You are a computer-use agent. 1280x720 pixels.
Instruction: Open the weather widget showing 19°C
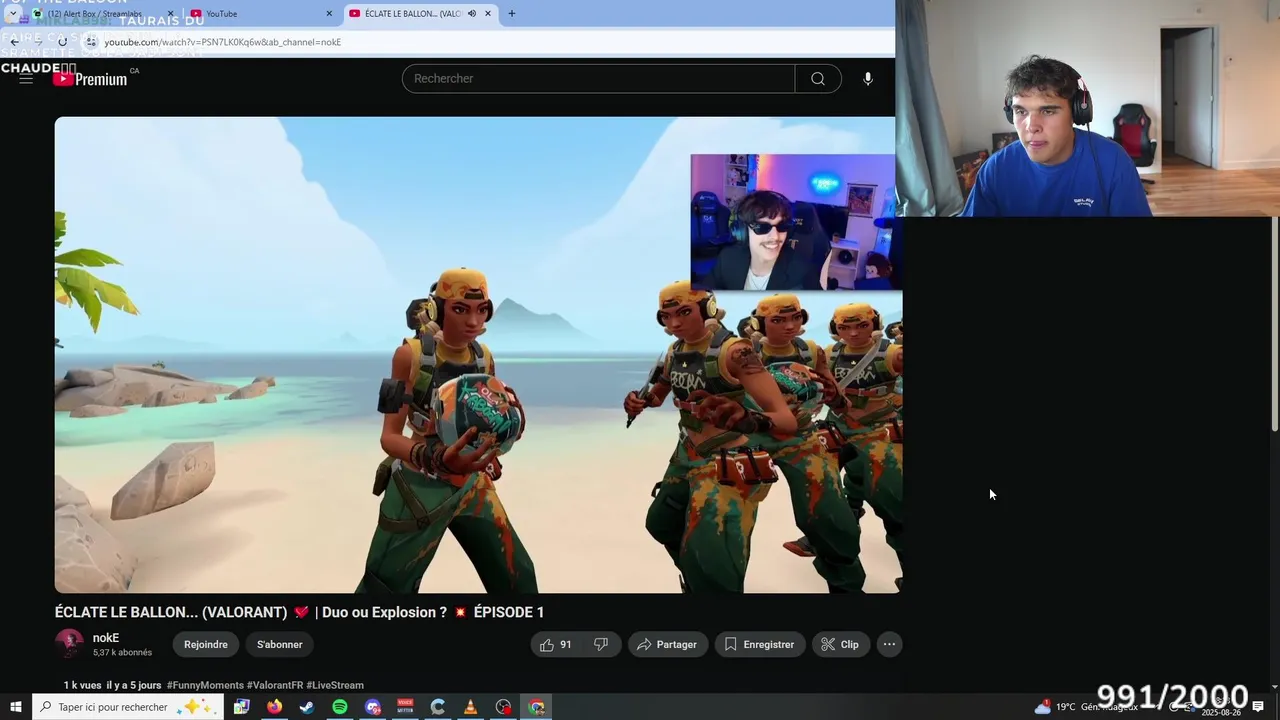(1086, 707)
